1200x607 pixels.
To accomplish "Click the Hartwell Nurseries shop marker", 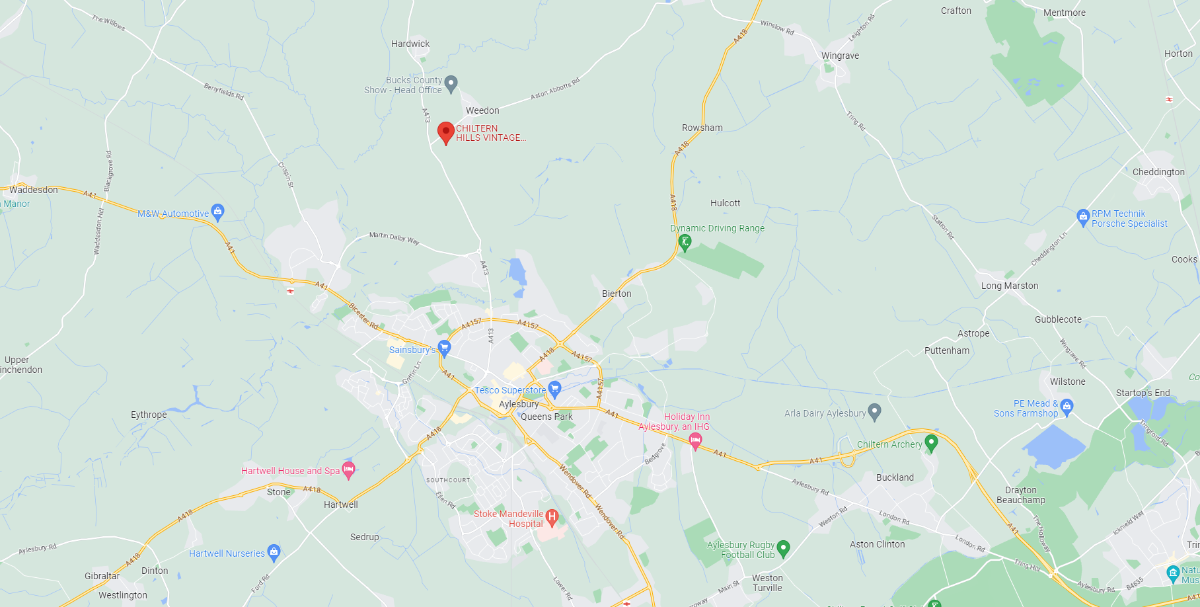I will tap(274, 552).
